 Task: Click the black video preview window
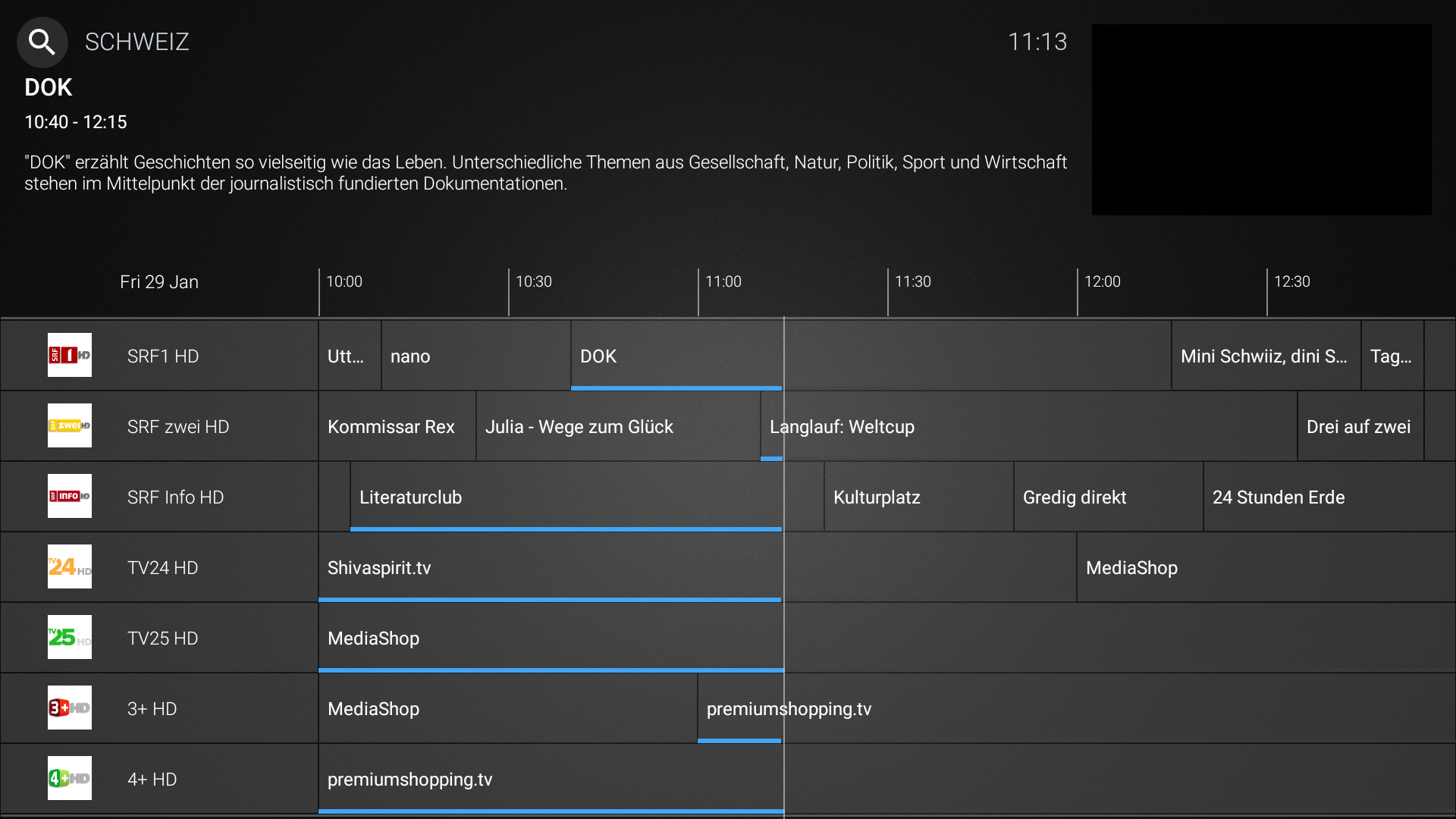(x=1261, y=120)
